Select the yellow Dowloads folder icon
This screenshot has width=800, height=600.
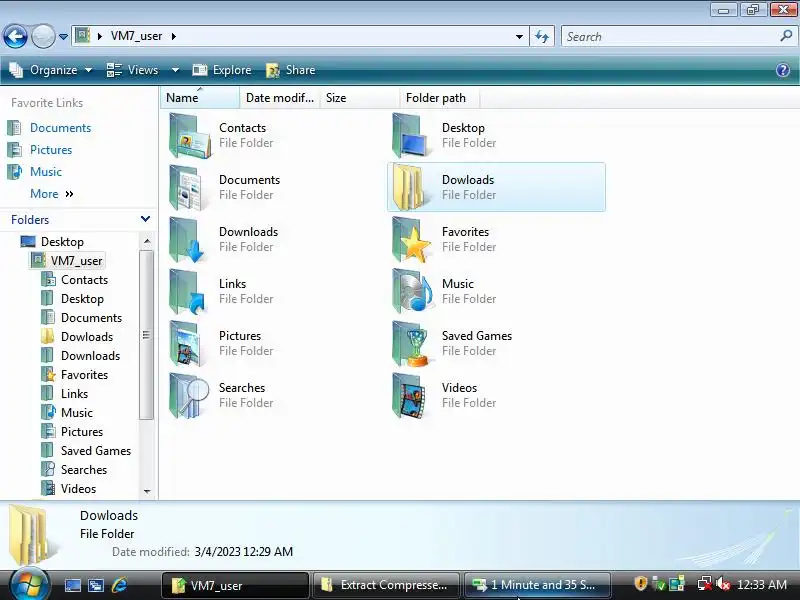tap(408, 188)
